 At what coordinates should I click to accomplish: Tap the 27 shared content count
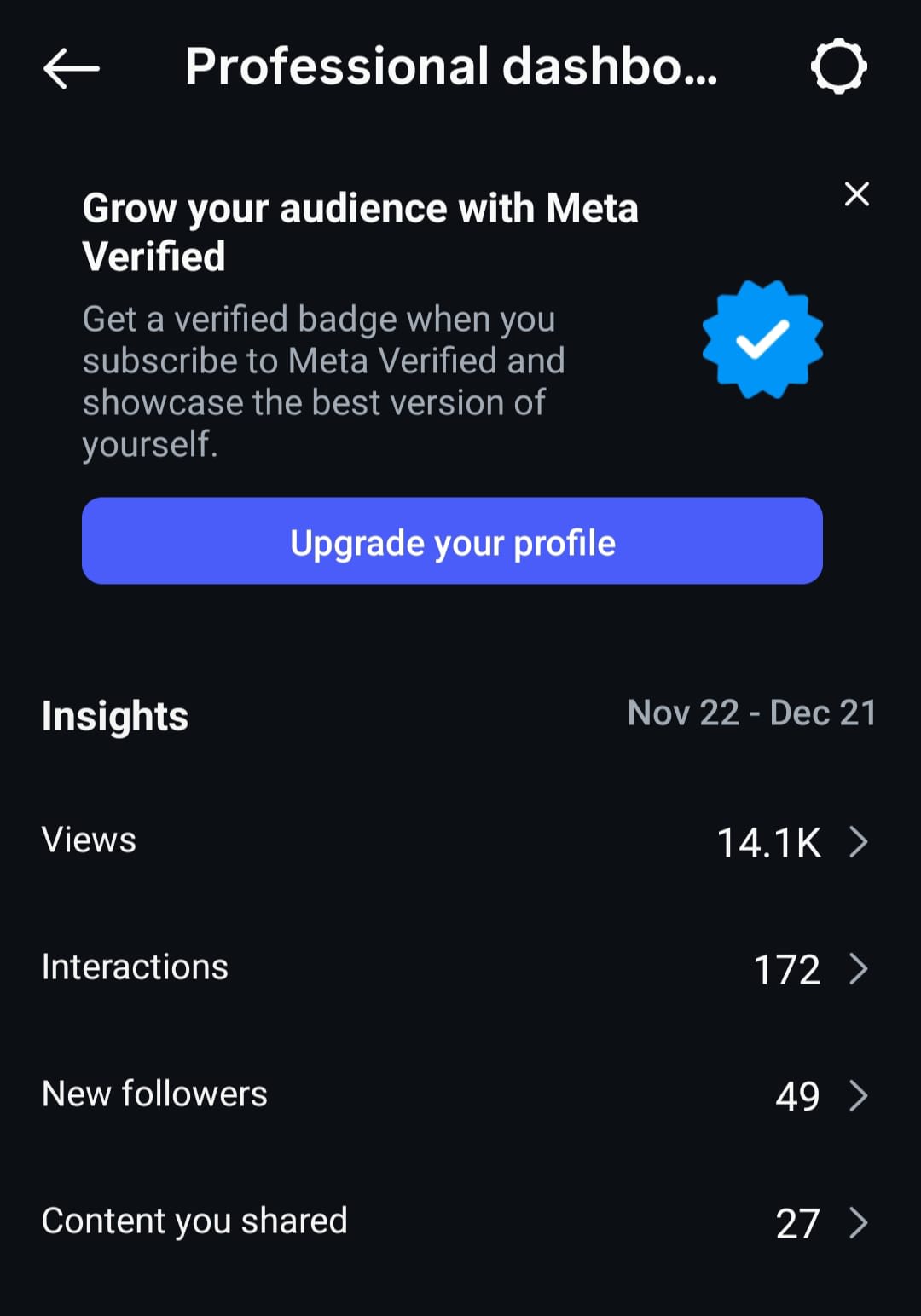797,1224
